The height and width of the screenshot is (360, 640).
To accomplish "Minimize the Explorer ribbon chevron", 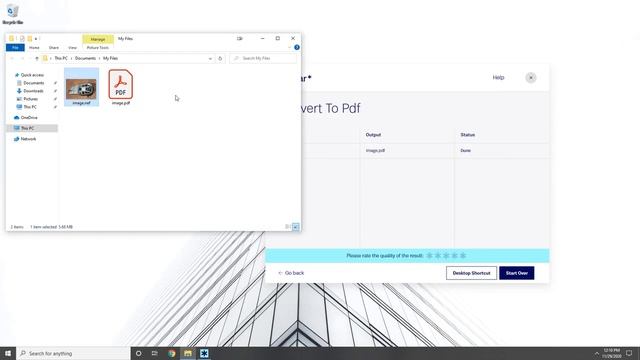I will 289,47.
